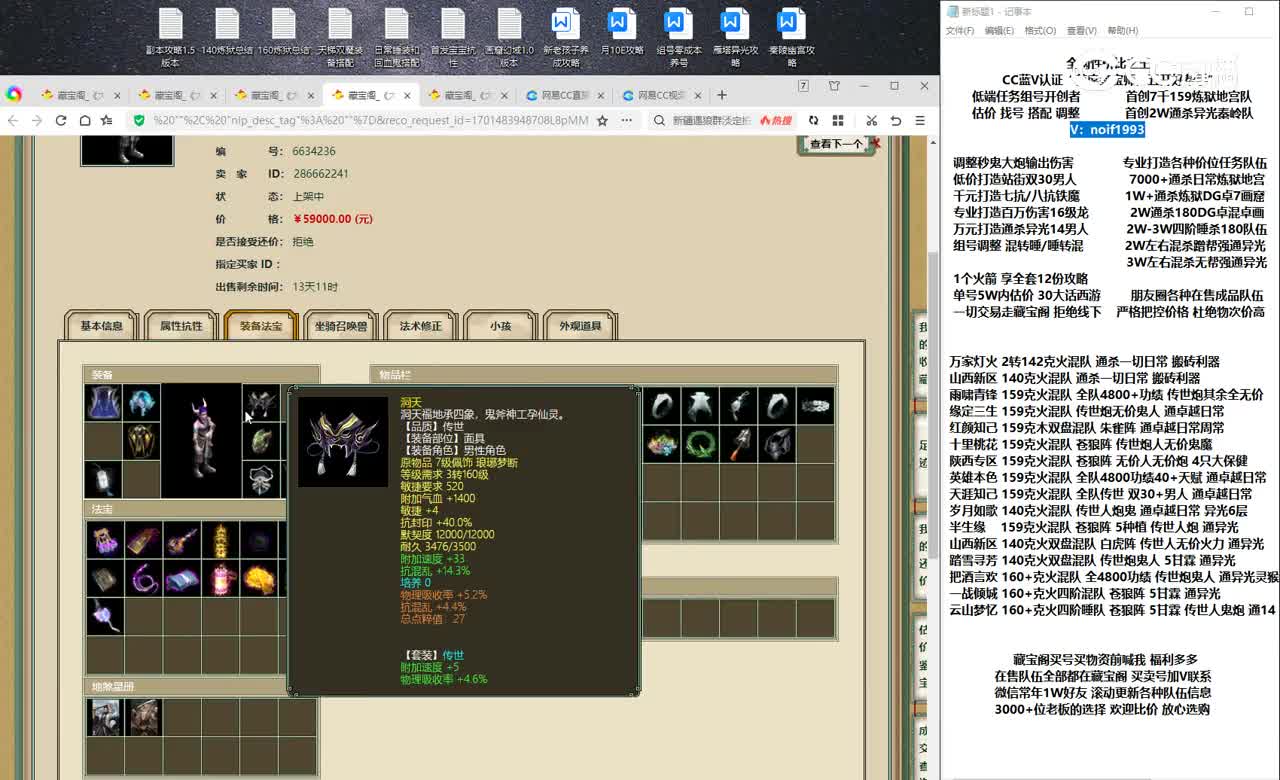The width and height of the screenshot is (1280, 780).
Task: Click the colorful flower inventory item
Action: [x=662, y=442]
